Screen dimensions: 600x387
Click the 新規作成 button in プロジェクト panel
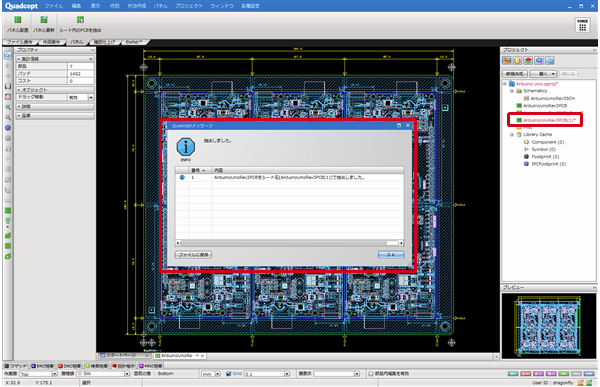pyautogui.click(x=514, y=74)
